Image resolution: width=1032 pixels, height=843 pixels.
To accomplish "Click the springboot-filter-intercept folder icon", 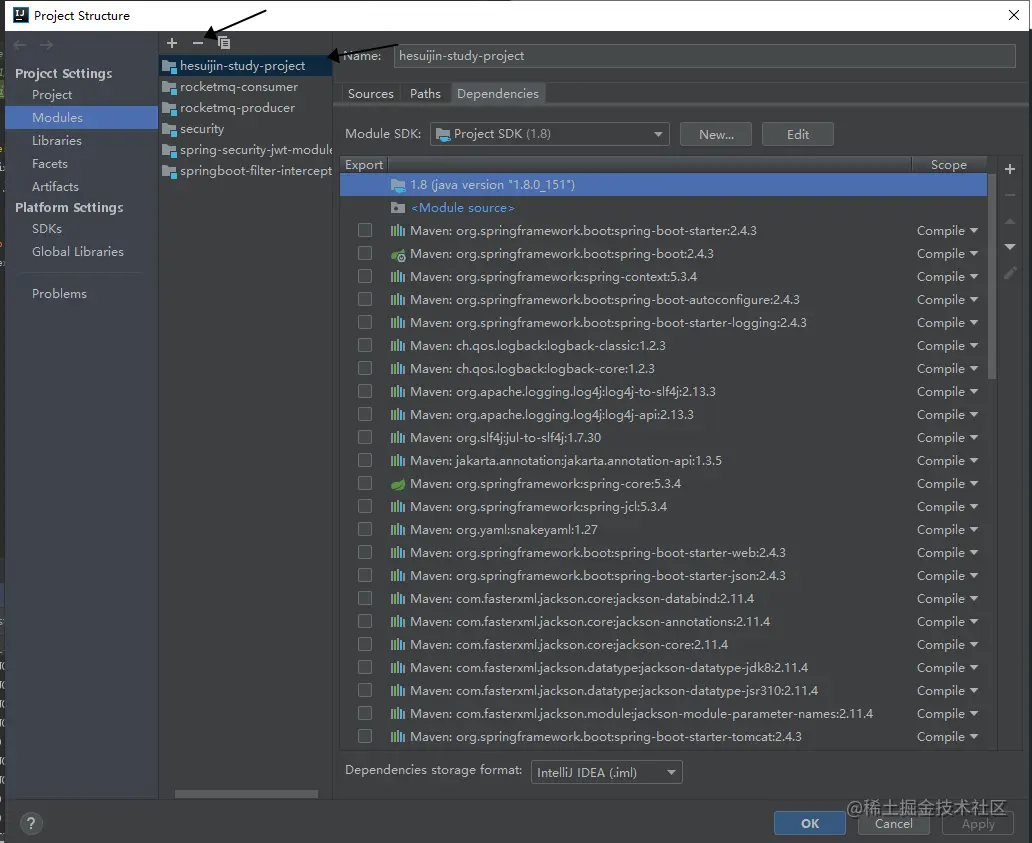I will [x=169, y=172].
